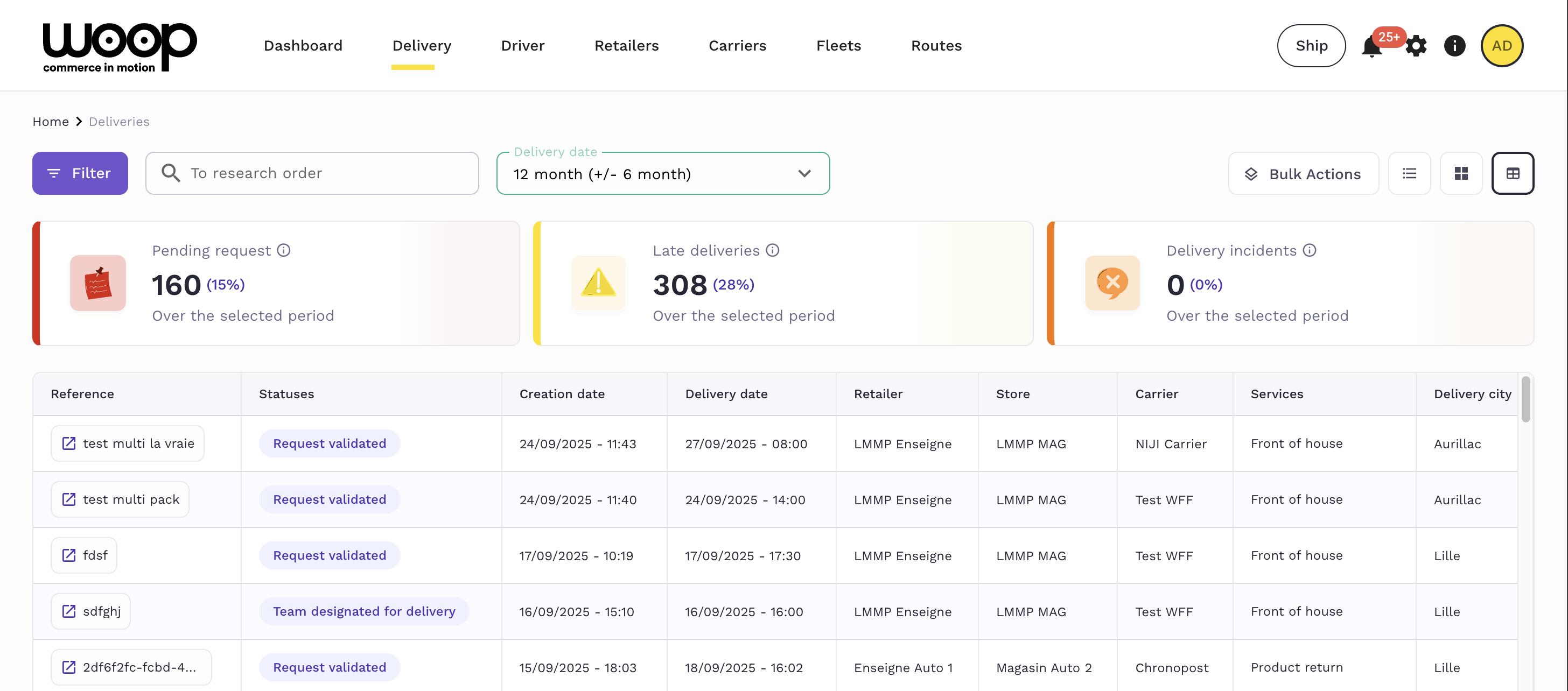The image size is (1568, 691).
Task: Click info icon next to Pending request
Action: coord(284,251)
